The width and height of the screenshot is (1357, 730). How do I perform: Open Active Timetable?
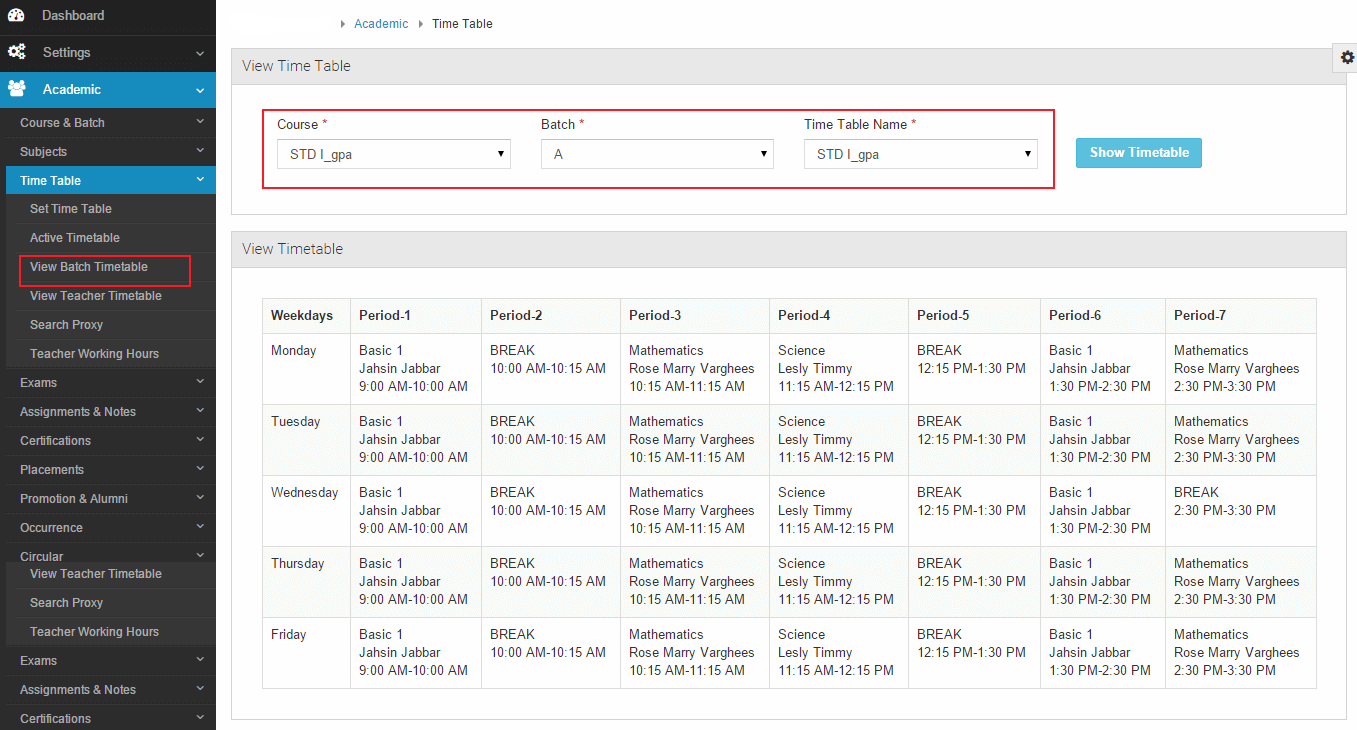point(75,238)
